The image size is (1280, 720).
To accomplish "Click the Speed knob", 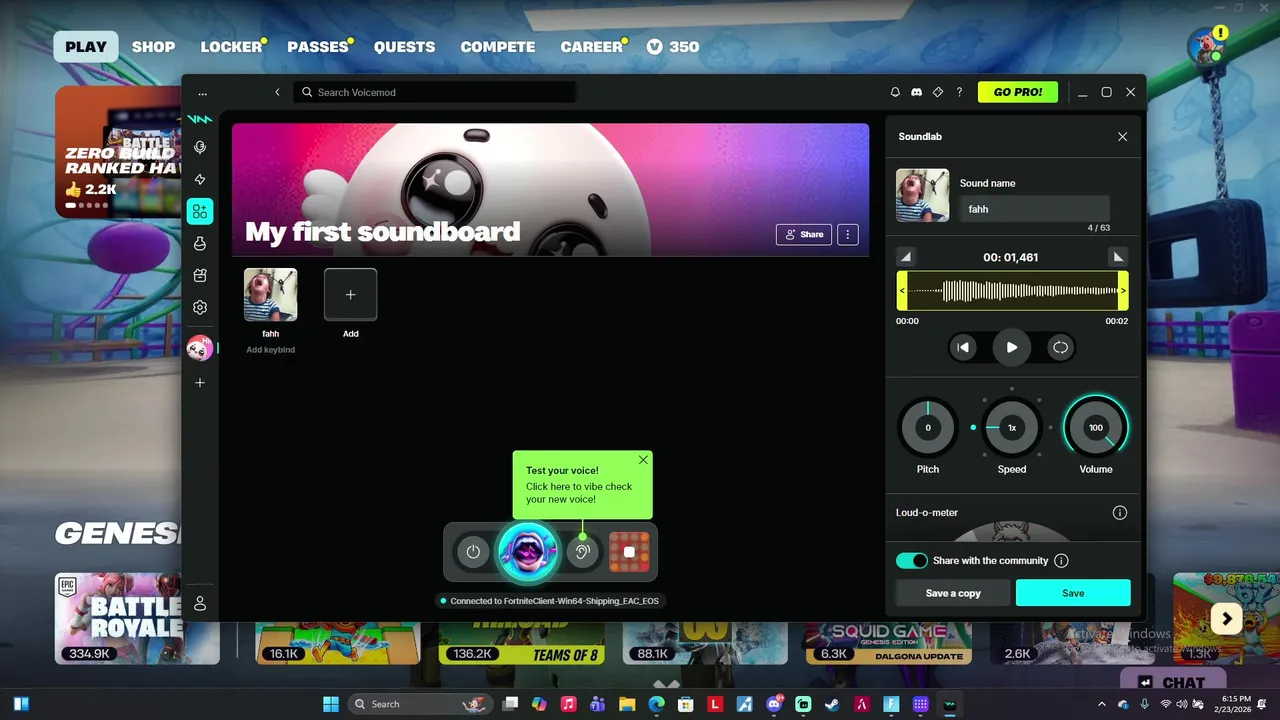I will [x=1012, y=428].
